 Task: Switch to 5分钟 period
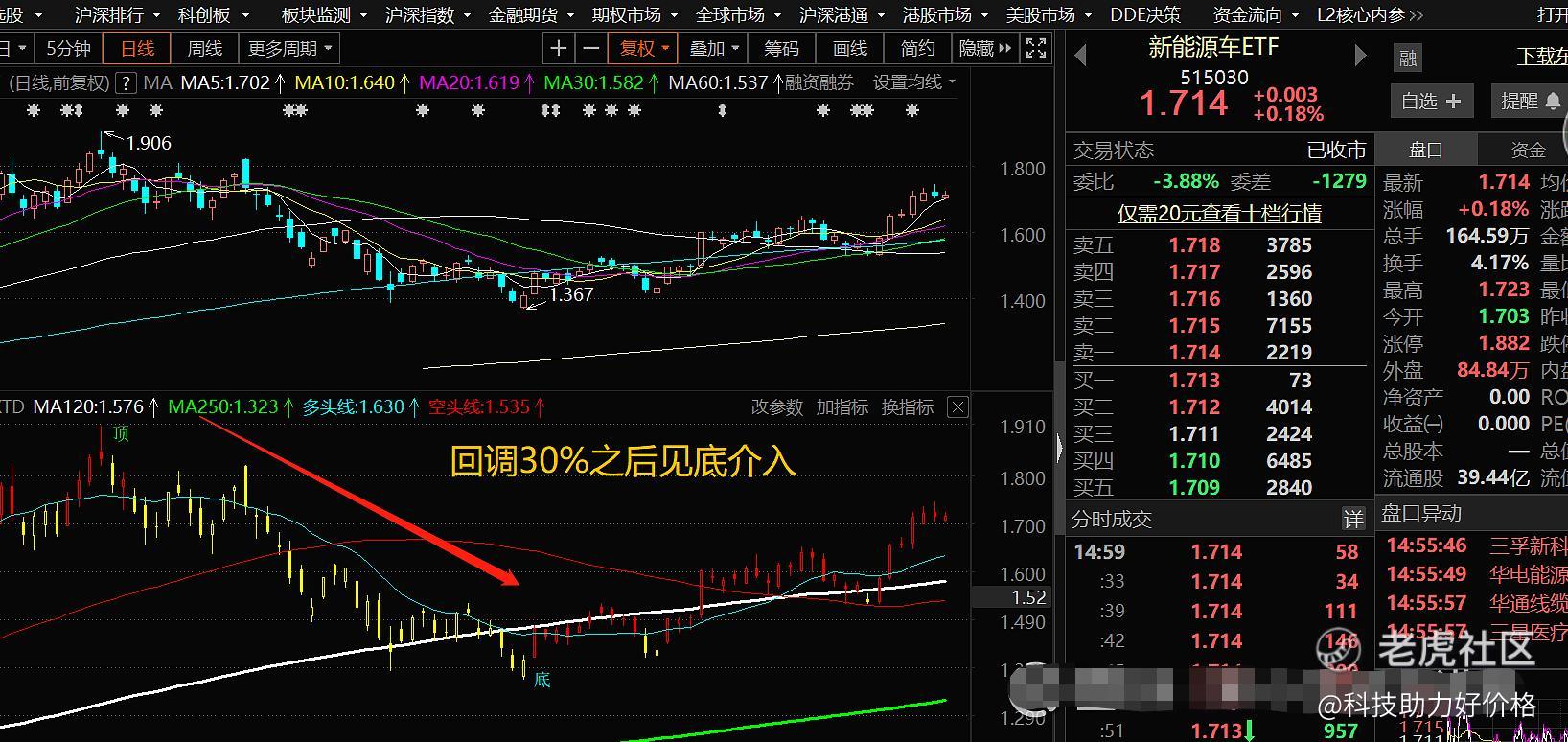point(68,48)
